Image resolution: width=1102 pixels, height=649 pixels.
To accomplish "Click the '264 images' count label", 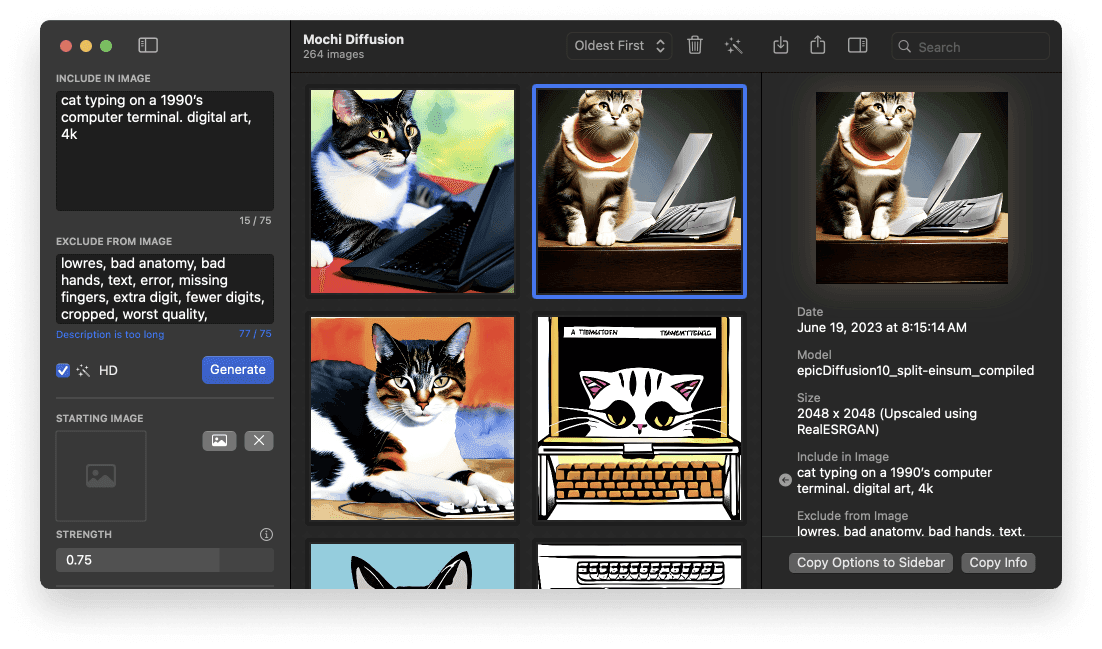I will [333, 54].
